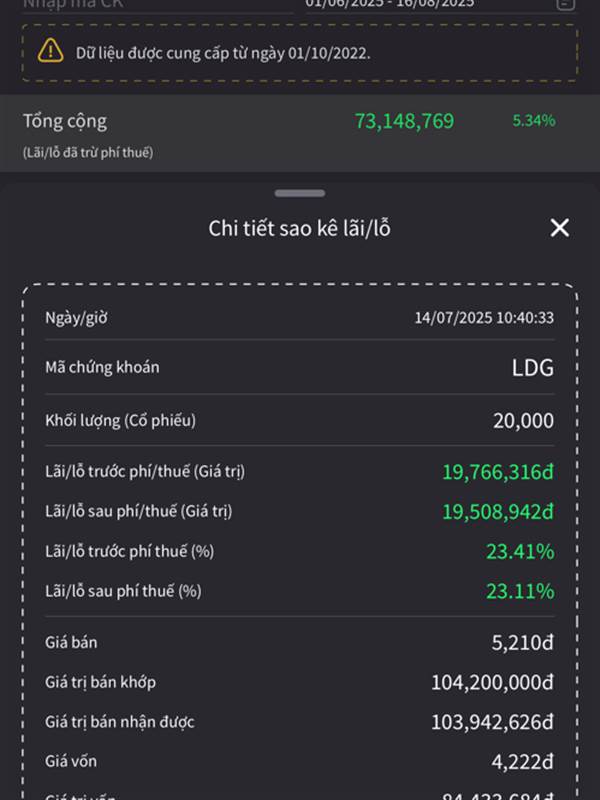Screen dimensions: 600x800
Task: Tap total profit value 73,148,769
Action: click(x=404, y=121)
